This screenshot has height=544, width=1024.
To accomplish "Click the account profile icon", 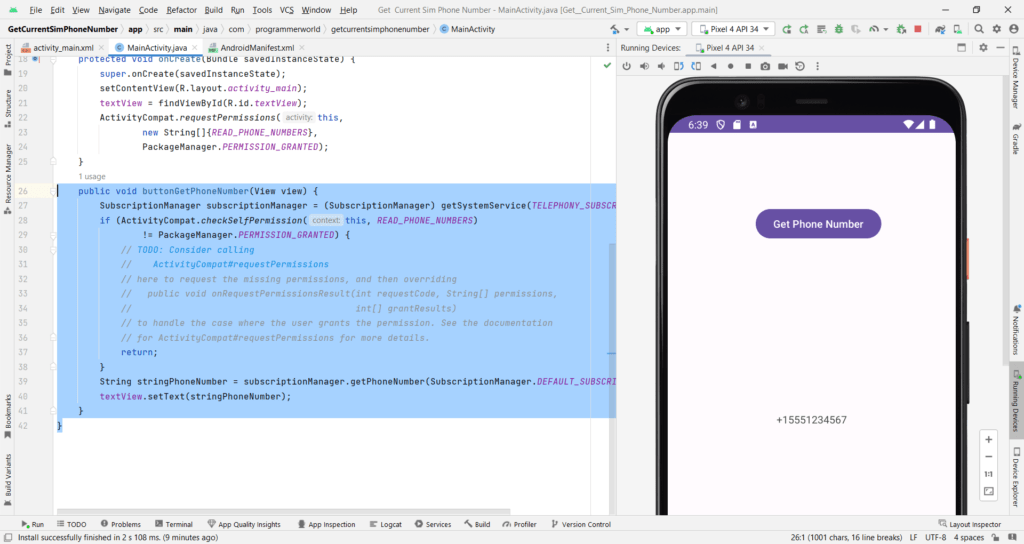I will pyautogui.click(x=1014, y=29).
